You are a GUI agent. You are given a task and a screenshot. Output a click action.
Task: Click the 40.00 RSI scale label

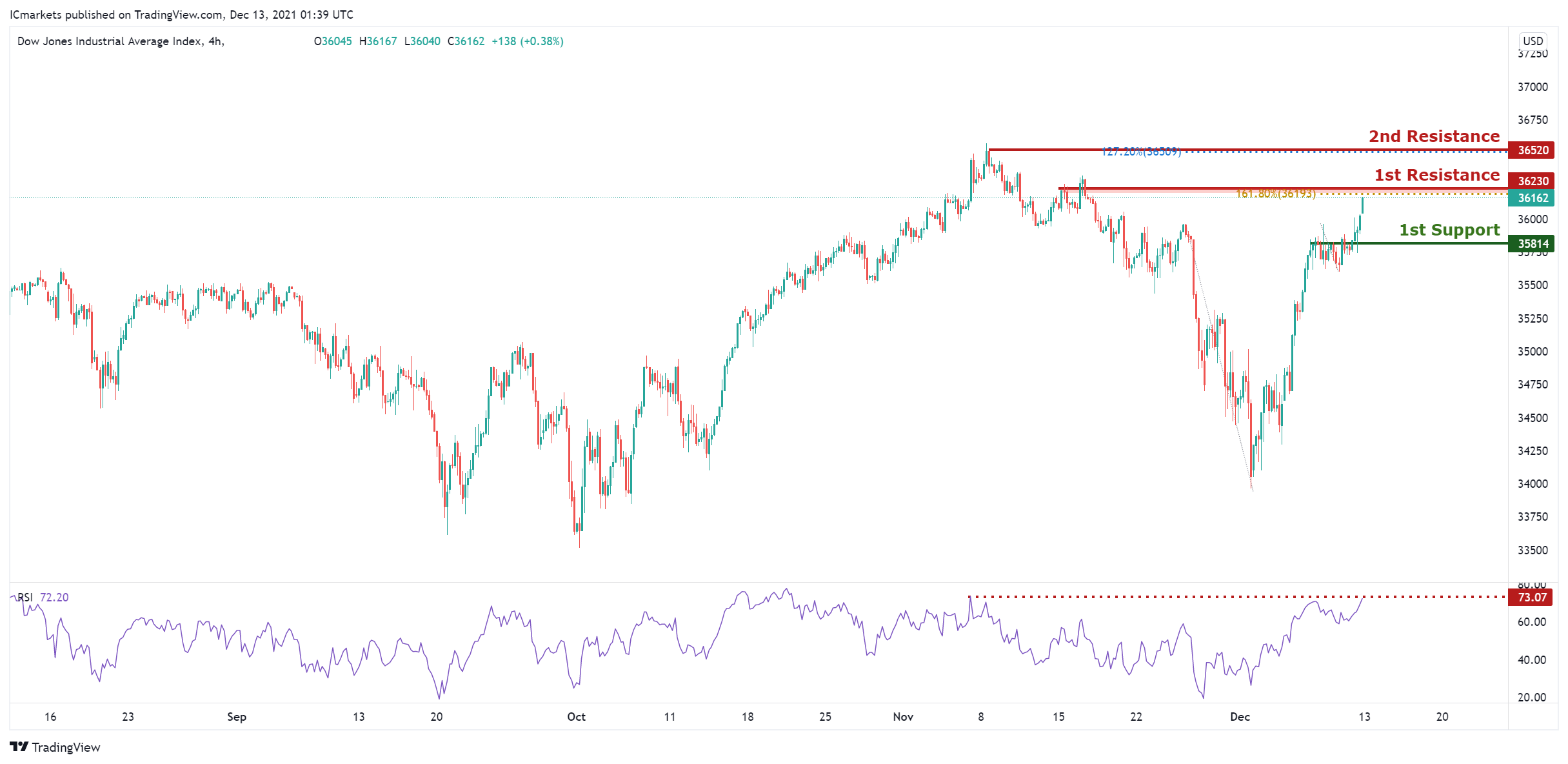pos(1532,660)
